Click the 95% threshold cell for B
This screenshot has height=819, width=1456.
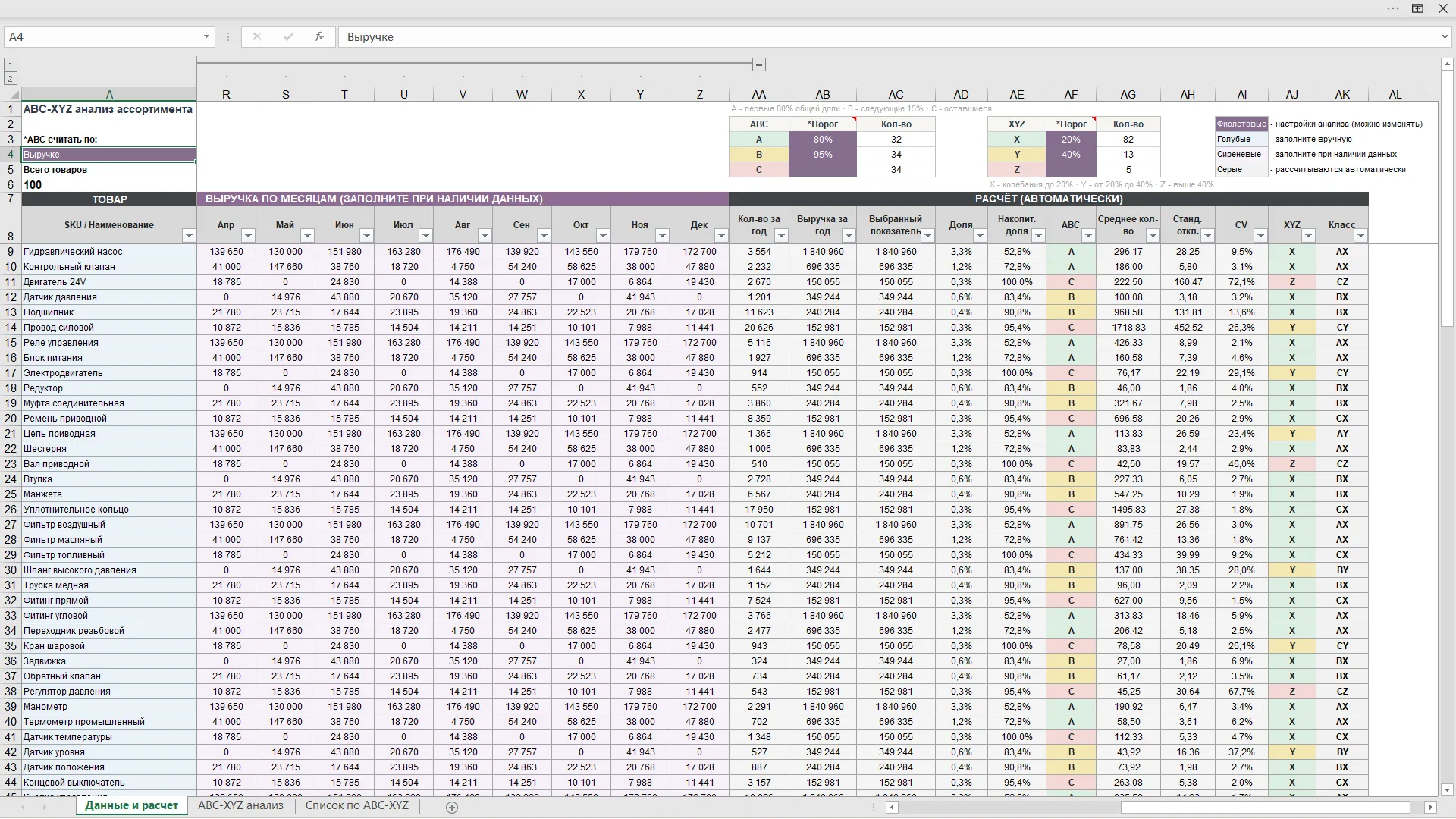(x=823, y=155)
